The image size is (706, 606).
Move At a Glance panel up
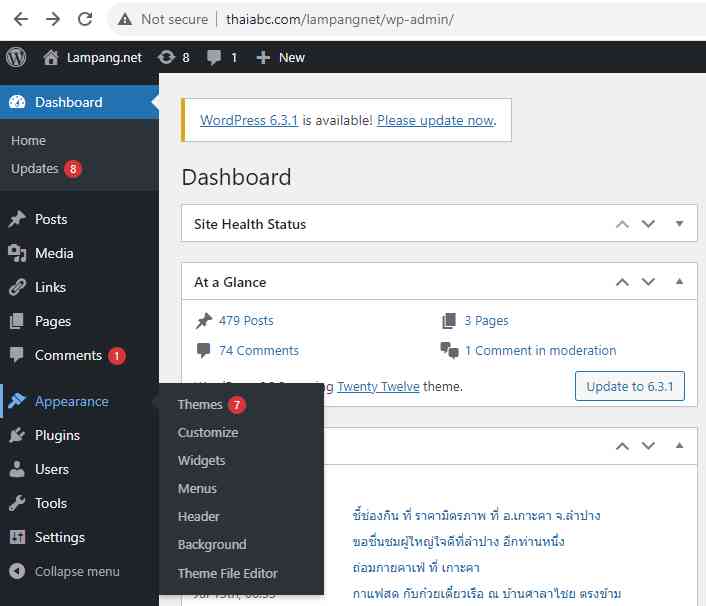622,282
